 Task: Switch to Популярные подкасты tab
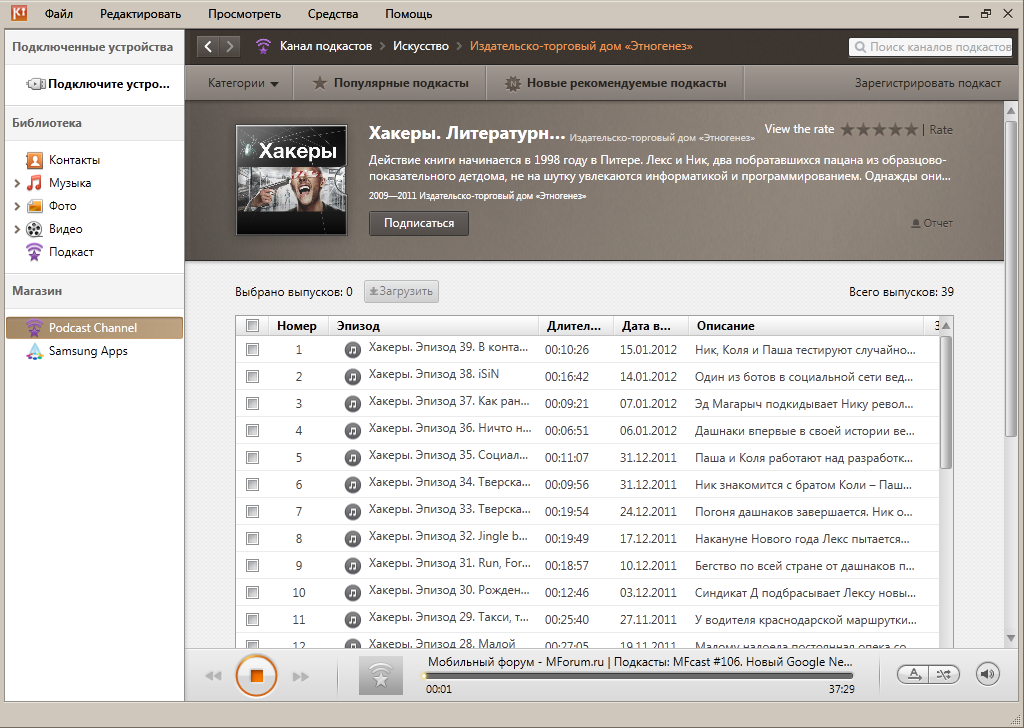tap(390, 83)
